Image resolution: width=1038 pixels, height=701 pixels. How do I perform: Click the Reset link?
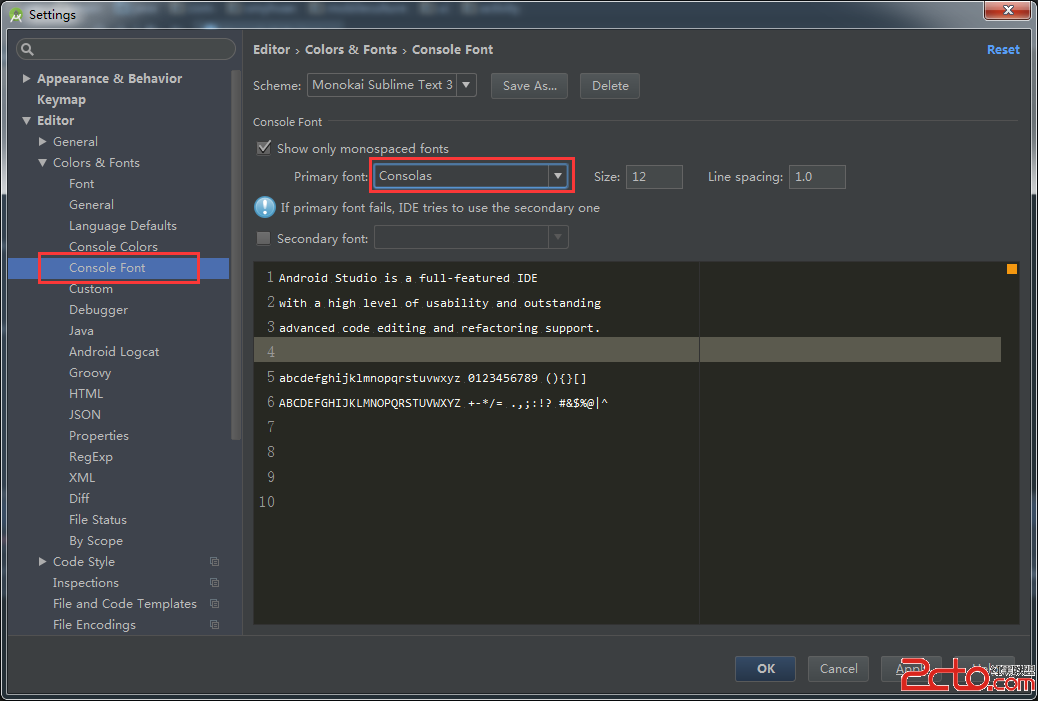(1003, 50)
